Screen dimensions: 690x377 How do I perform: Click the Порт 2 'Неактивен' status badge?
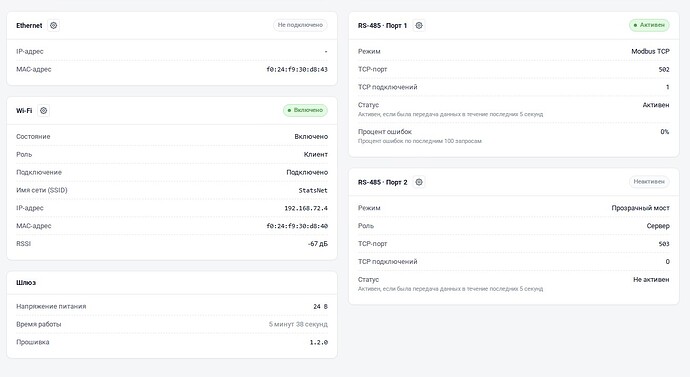pyautogui.click(x=649, y=182)
